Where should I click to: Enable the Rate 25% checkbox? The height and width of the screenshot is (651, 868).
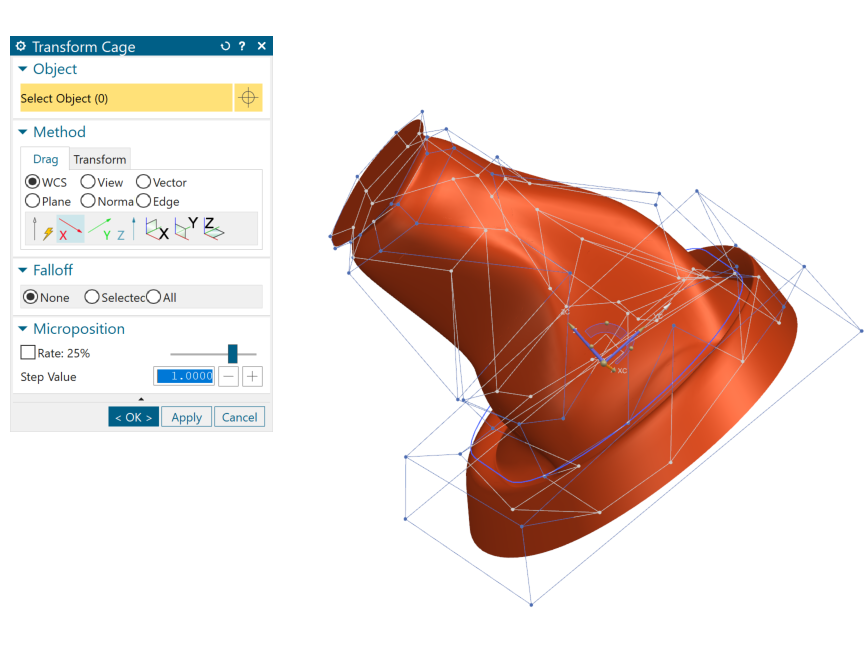[28, 353]
